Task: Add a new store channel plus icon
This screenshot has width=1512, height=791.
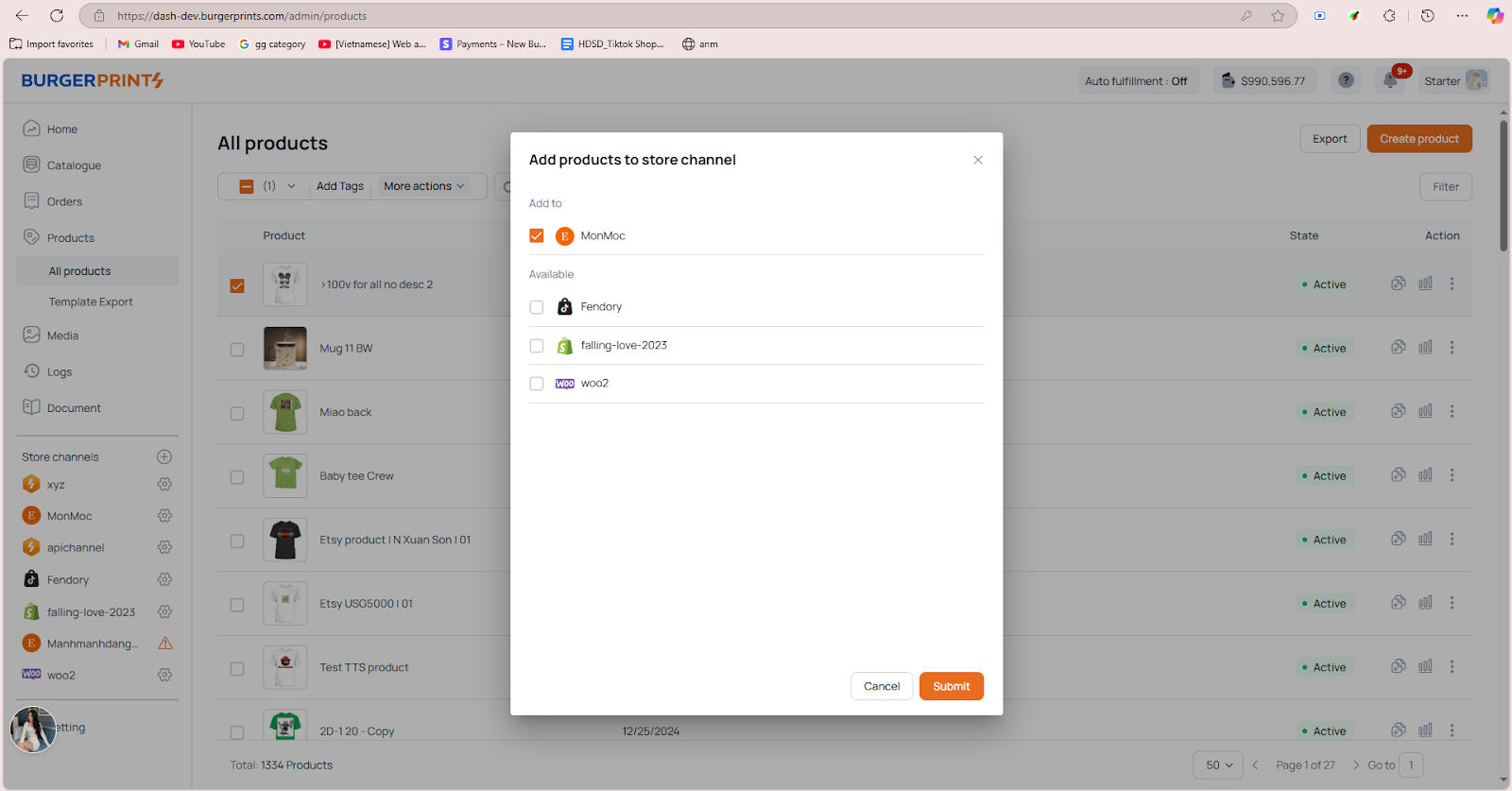Action: pos(164,457)
